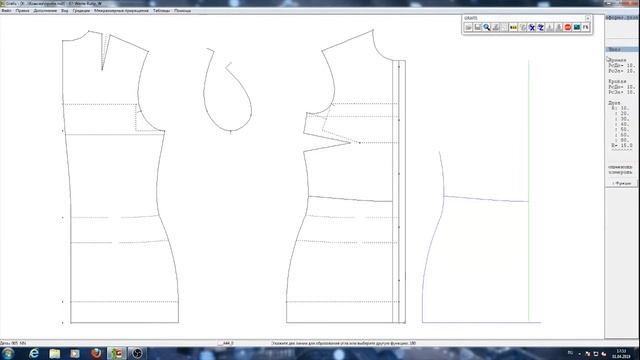This screenshot has height=360, width=640.
Task: Open the Межразмерные приращения menu
Action: [121, 11]
